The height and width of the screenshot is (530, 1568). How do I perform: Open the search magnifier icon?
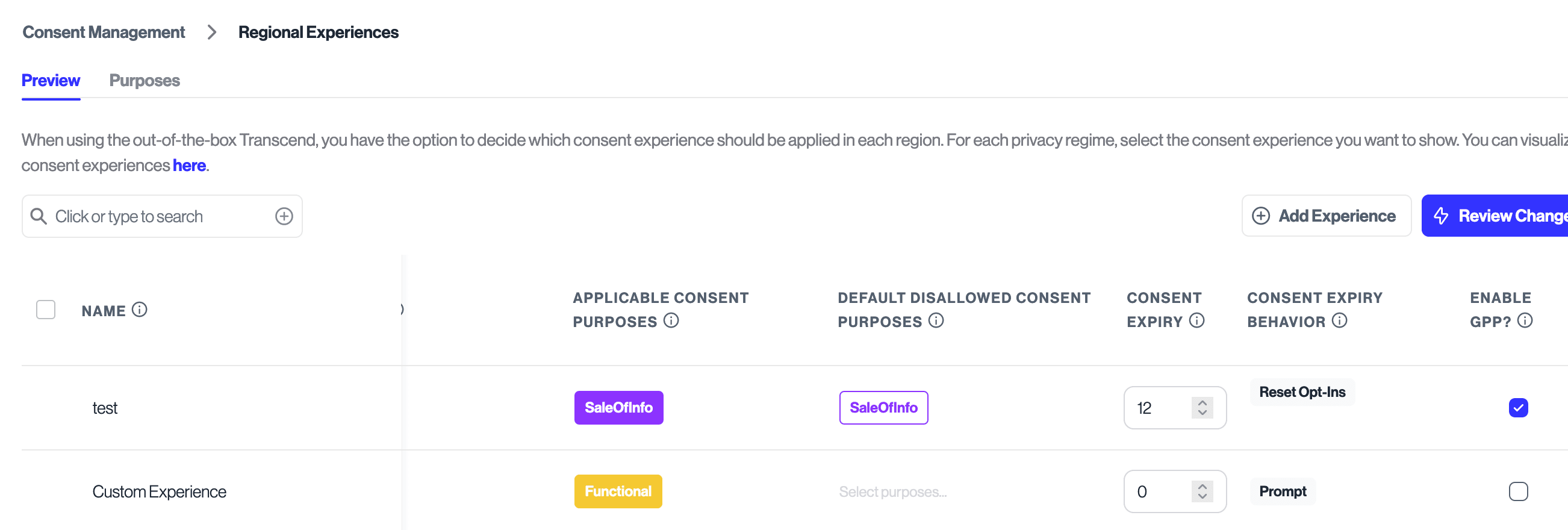coord(39,216)
